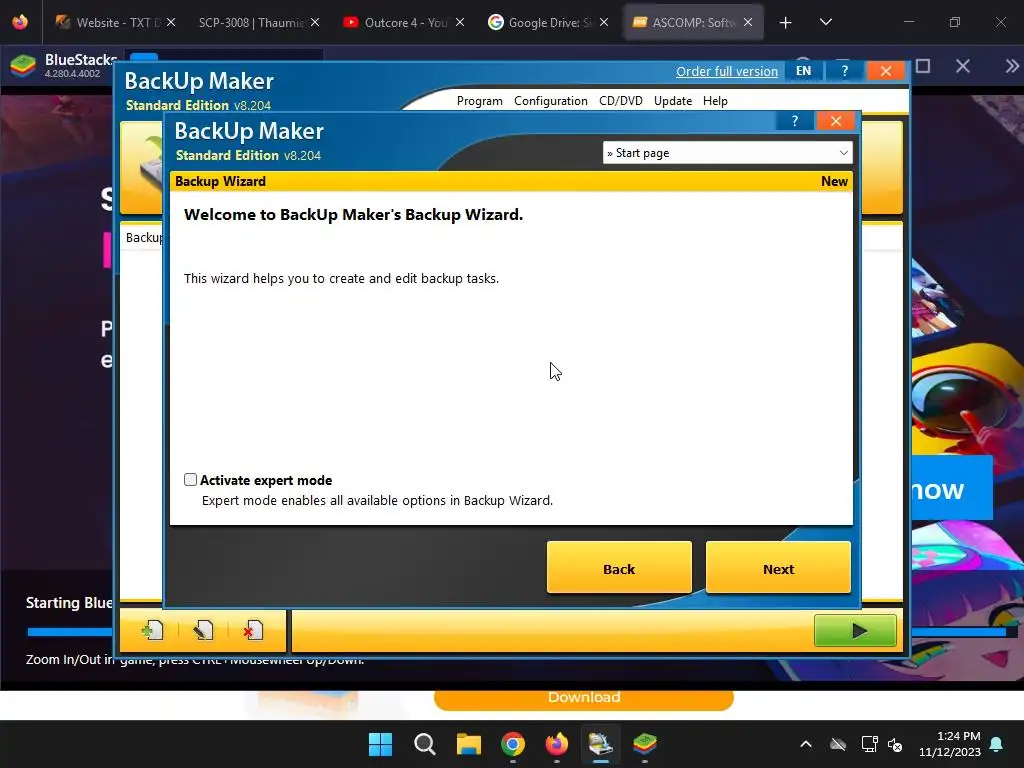This screenshot has width=1024, height=768.
Task: Open the Windows Start menu
Action: click(x=380, y=744)
